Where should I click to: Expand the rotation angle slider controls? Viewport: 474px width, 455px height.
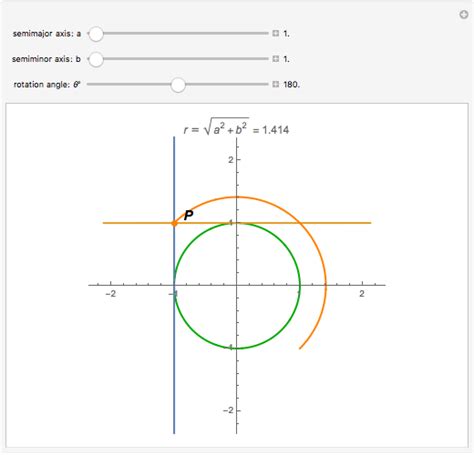pos(275,84)
